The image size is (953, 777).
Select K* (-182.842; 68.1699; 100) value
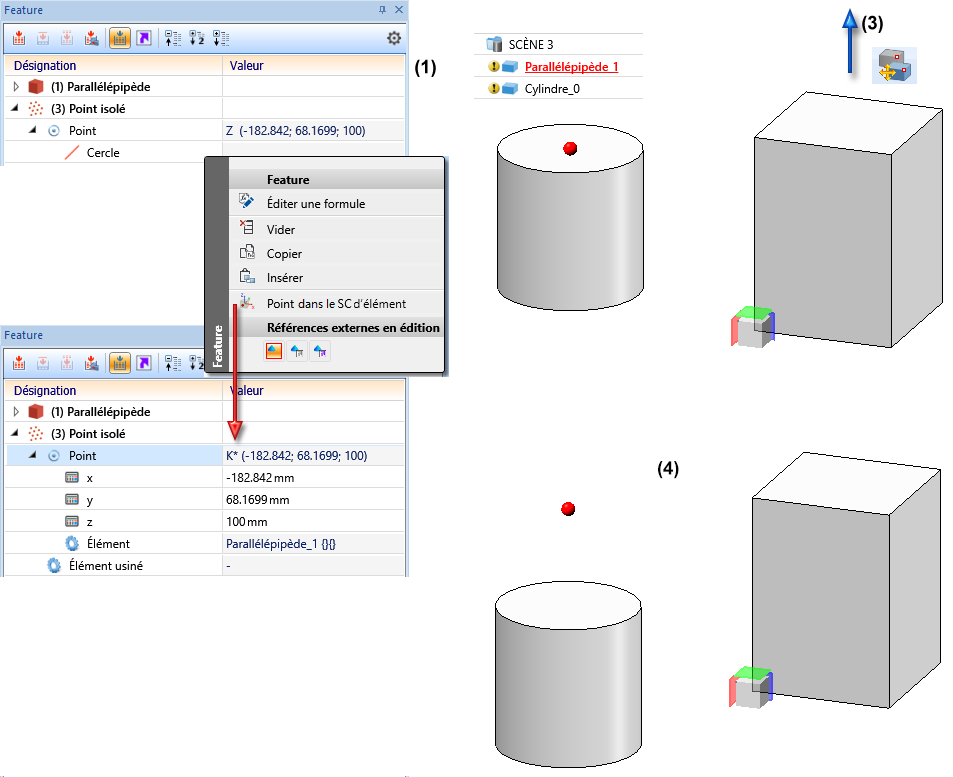coord(297,455)
